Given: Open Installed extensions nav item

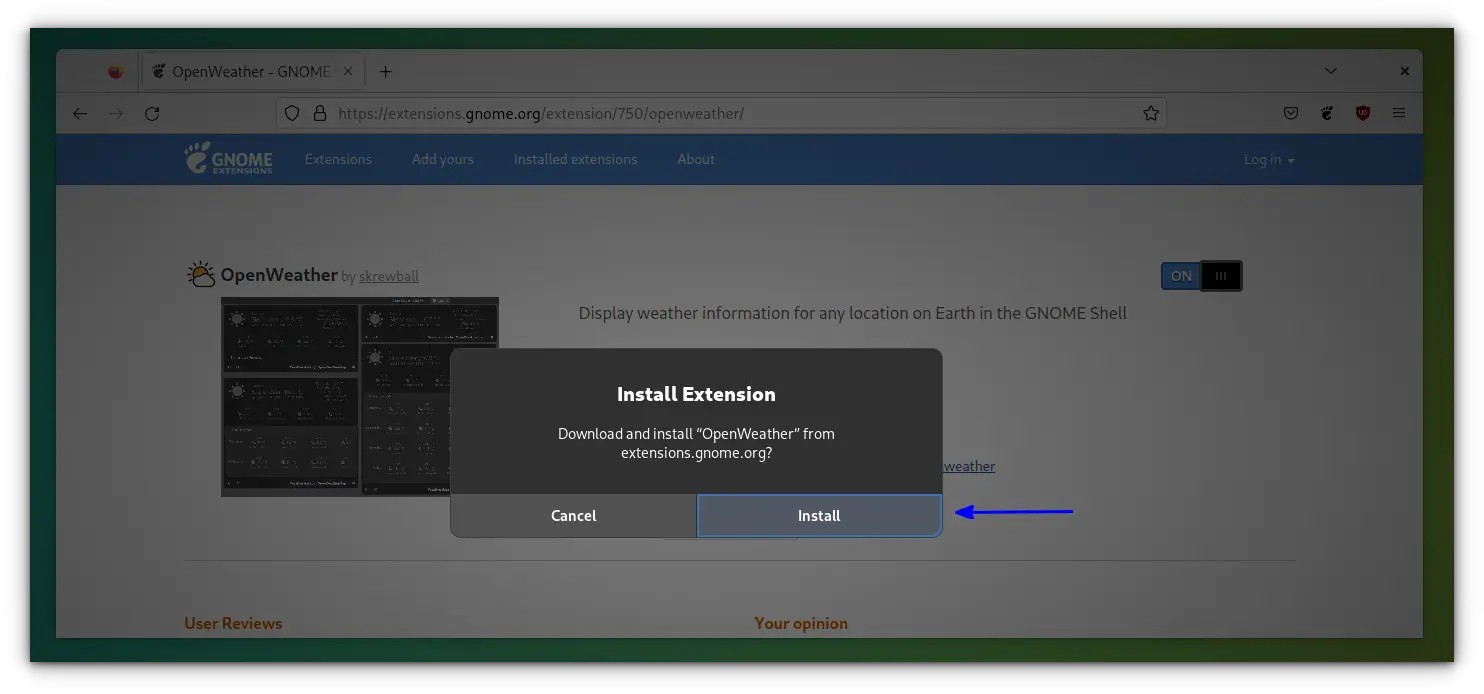Looking at the screenshot, I should [575, 159].
